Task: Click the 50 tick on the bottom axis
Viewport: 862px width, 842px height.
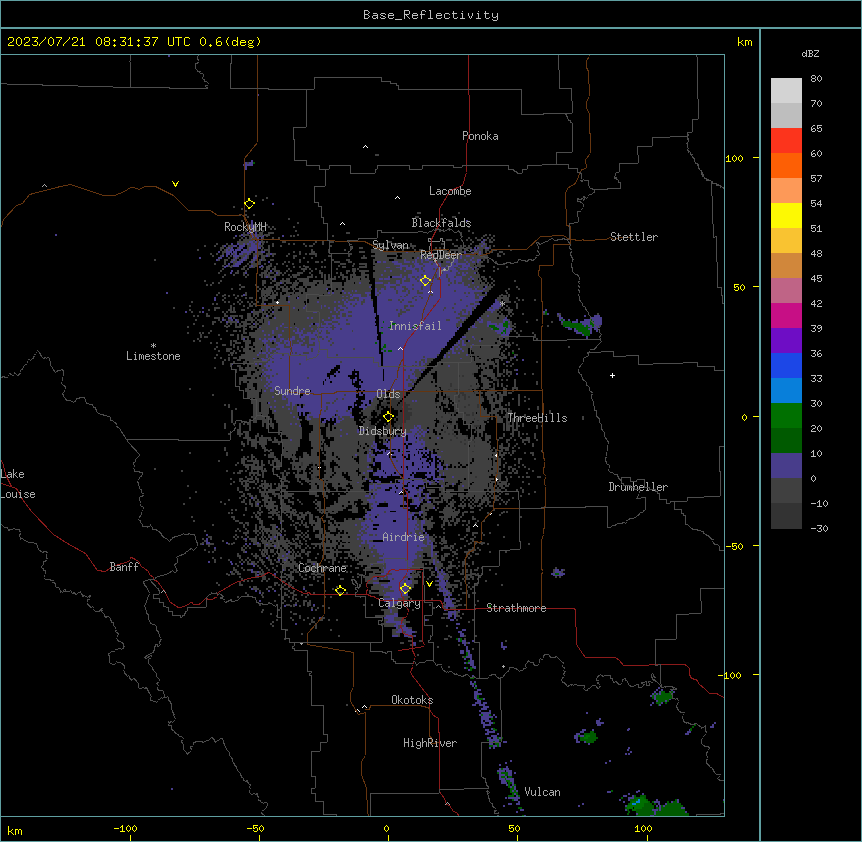Action: (x=514, y=828)
